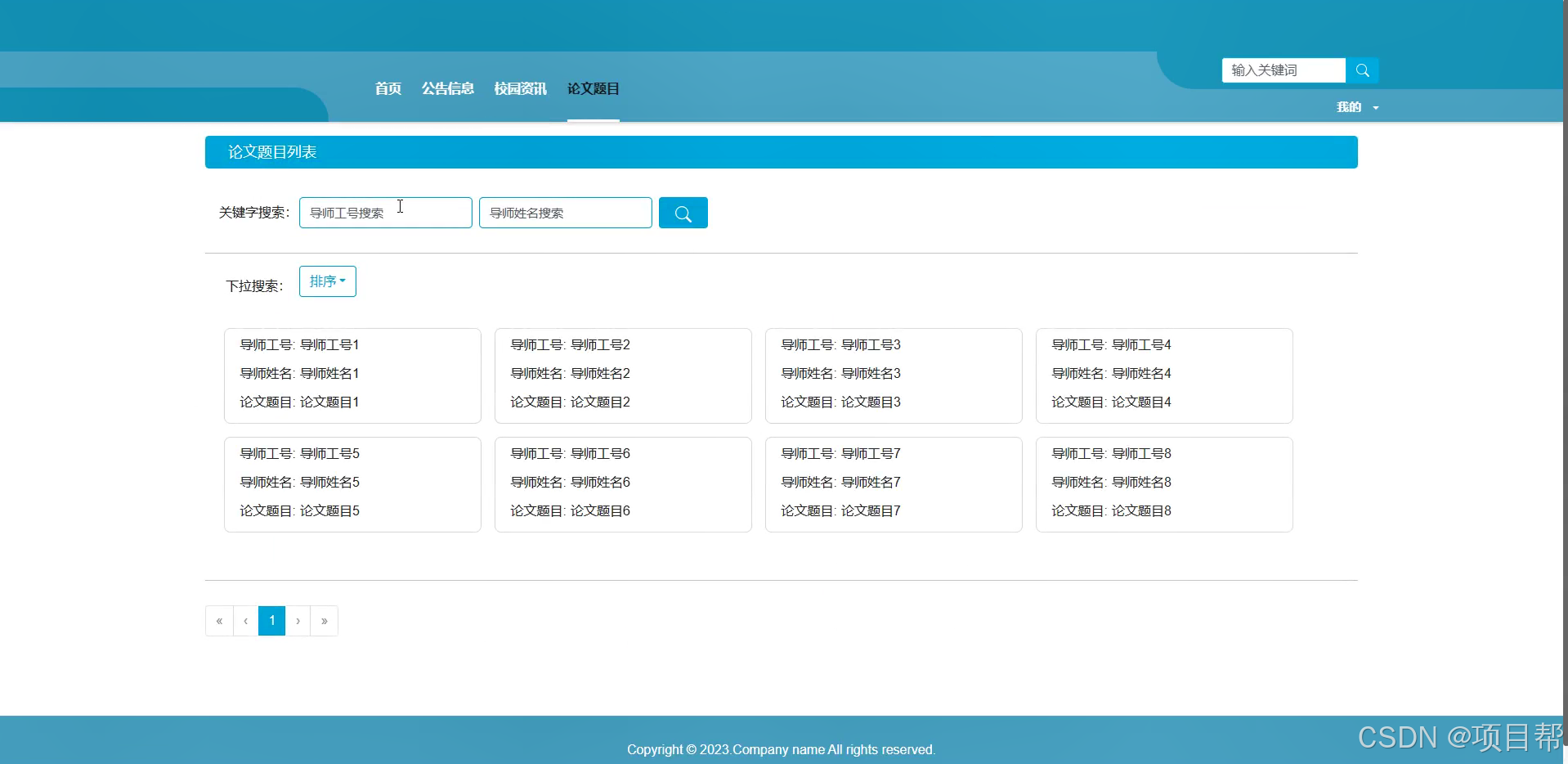Expand the 我的 account menu
Screen dimensions: 1568x764
(x=1357, y=107)
